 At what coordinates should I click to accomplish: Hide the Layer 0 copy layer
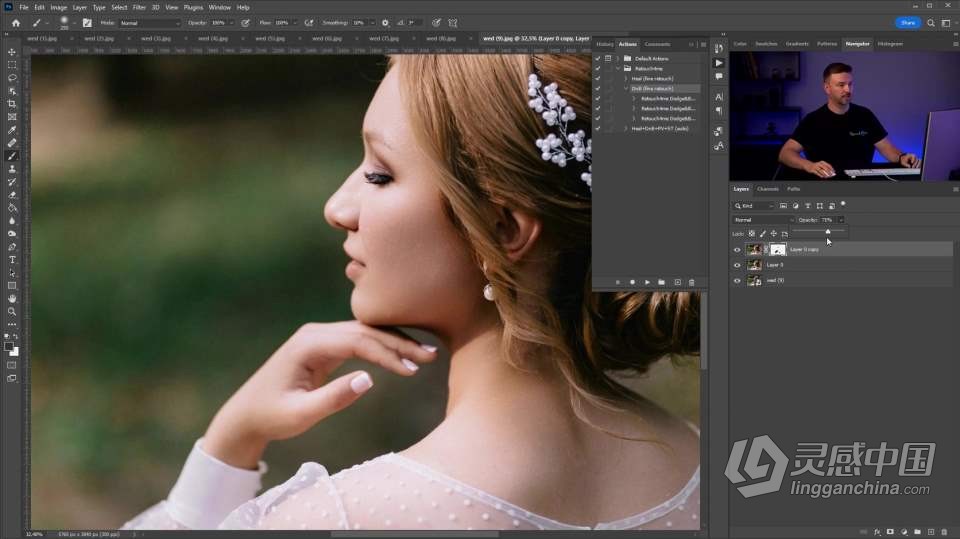click(x=737, y=249)
